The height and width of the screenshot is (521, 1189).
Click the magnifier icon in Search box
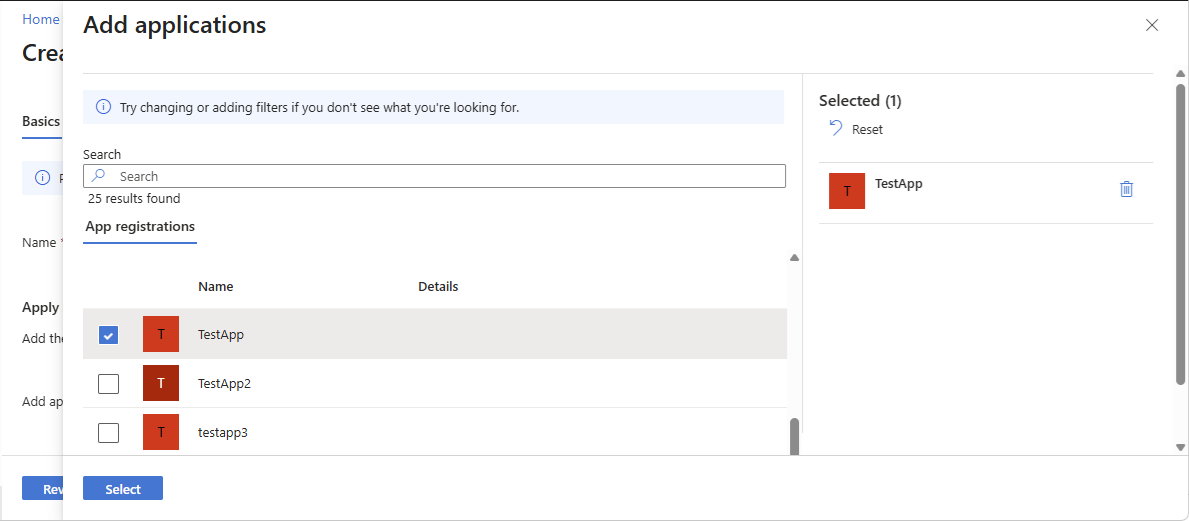coord(100,176)
